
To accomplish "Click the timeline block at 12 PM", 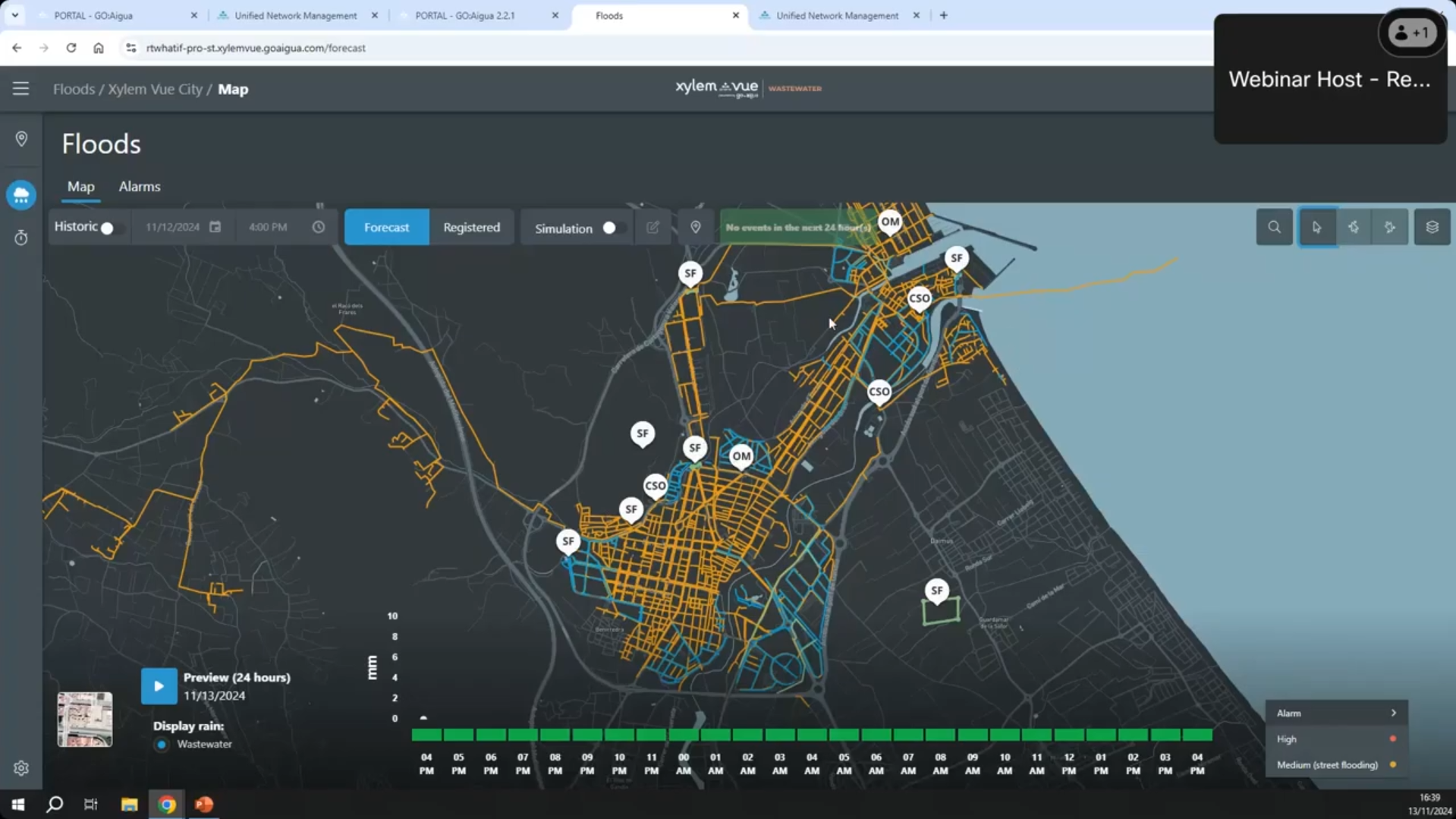I will pos(1069,735).
